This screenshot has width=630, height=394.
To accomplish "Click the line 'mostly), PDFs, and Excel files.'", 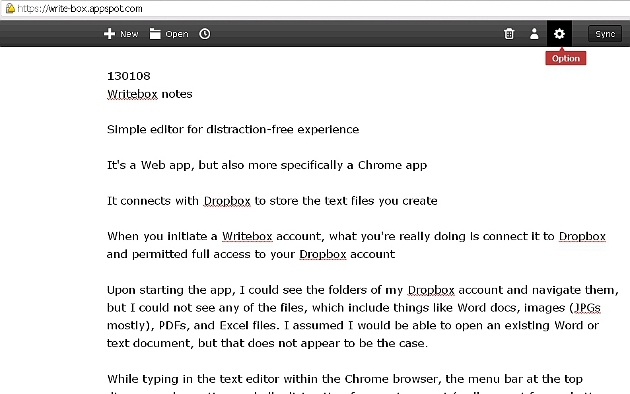I will tap(353, 325).
